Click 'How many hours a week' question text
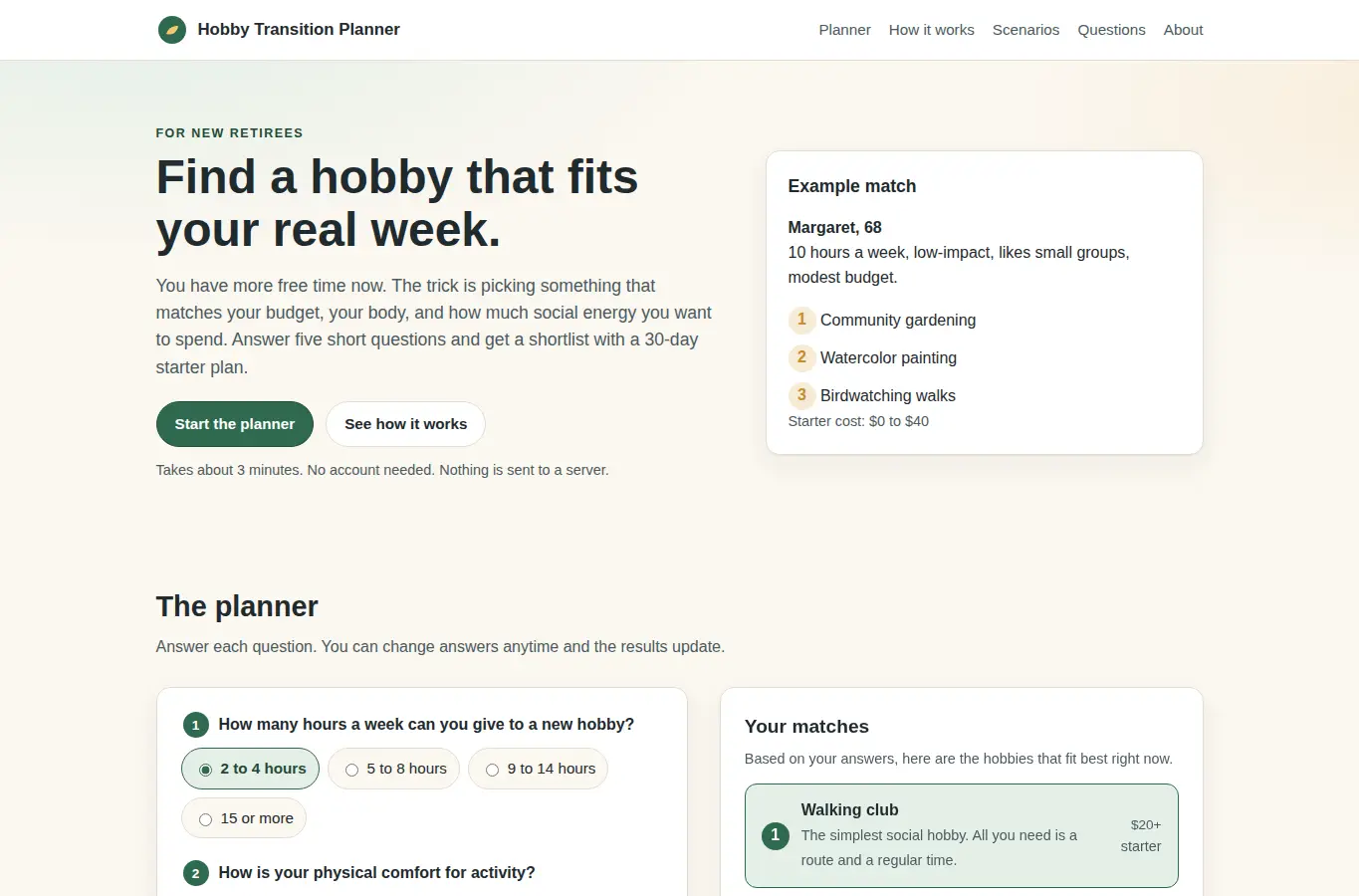The width and height of the screenshot is (1359, 896). coord(426,725)
